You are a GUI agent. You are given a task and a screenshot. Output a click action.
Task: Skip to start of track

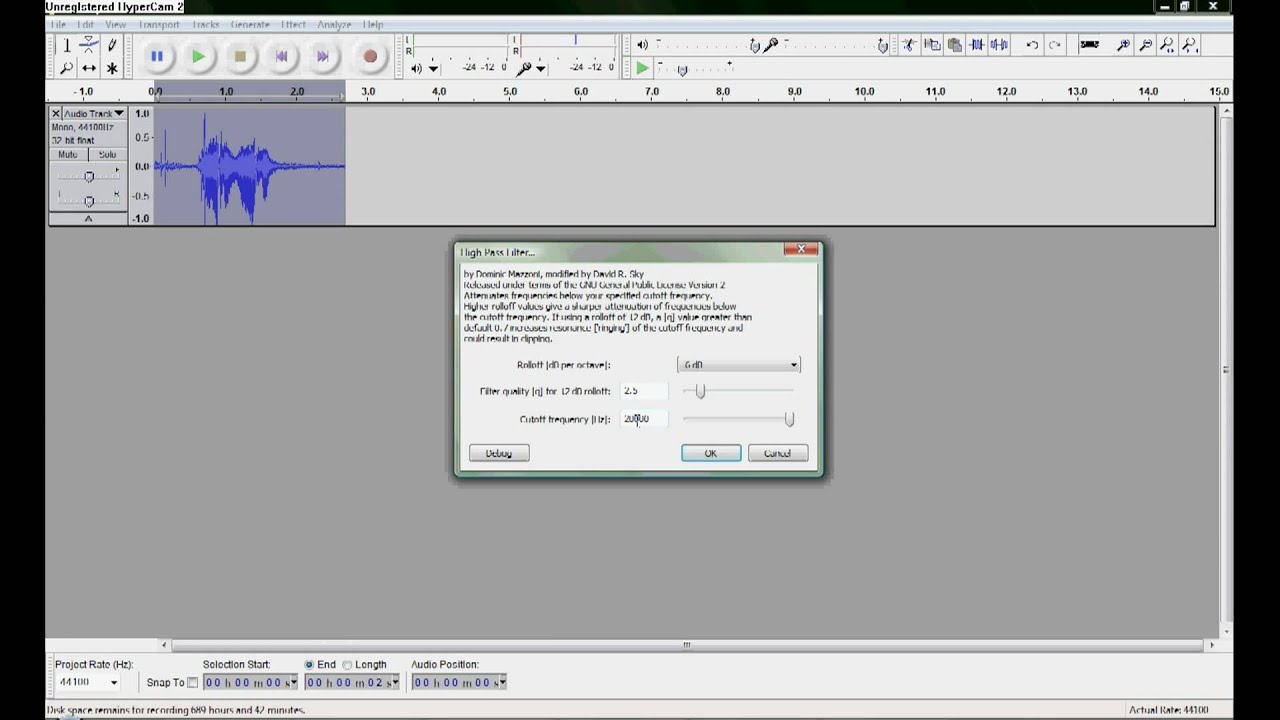click(x=282, y=57)
